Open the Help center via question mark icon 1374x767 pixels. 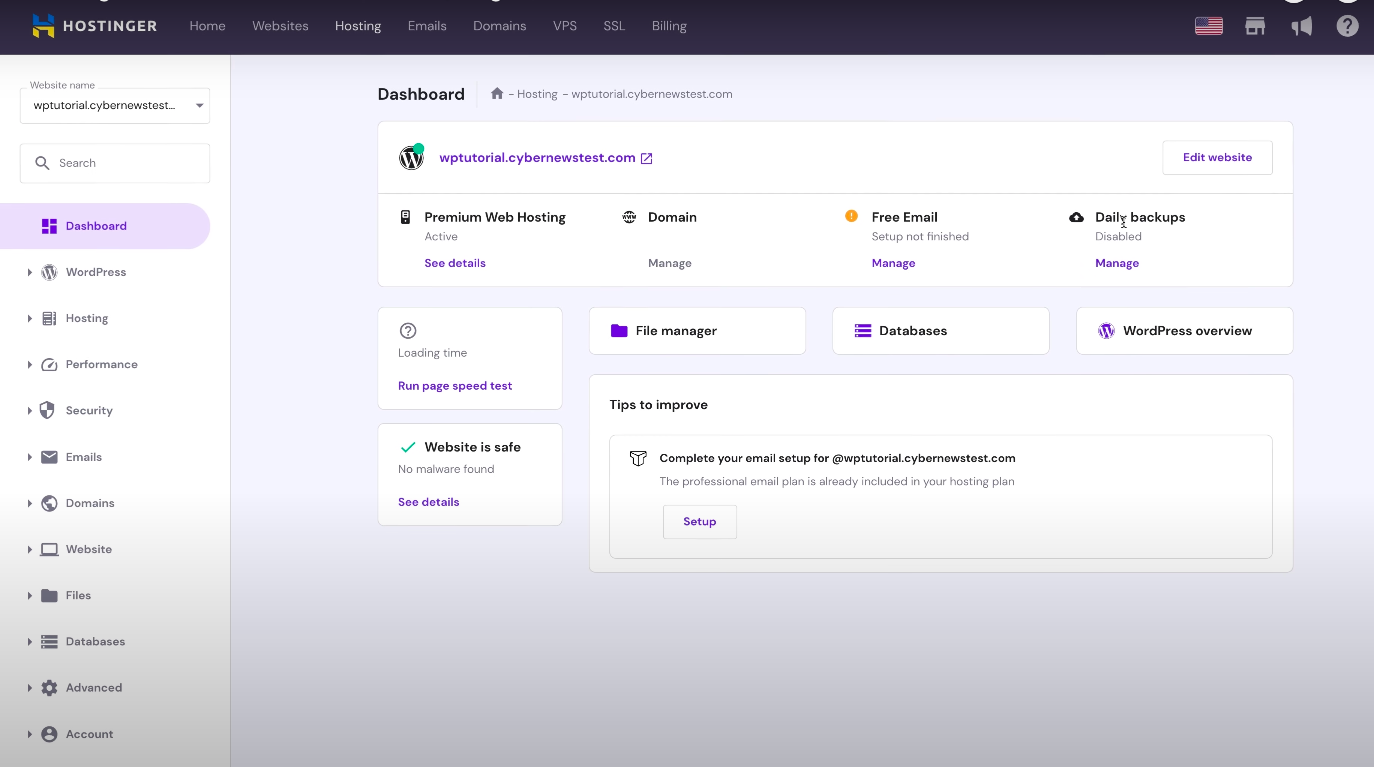pyautogui.click(x=1347, y=26)
